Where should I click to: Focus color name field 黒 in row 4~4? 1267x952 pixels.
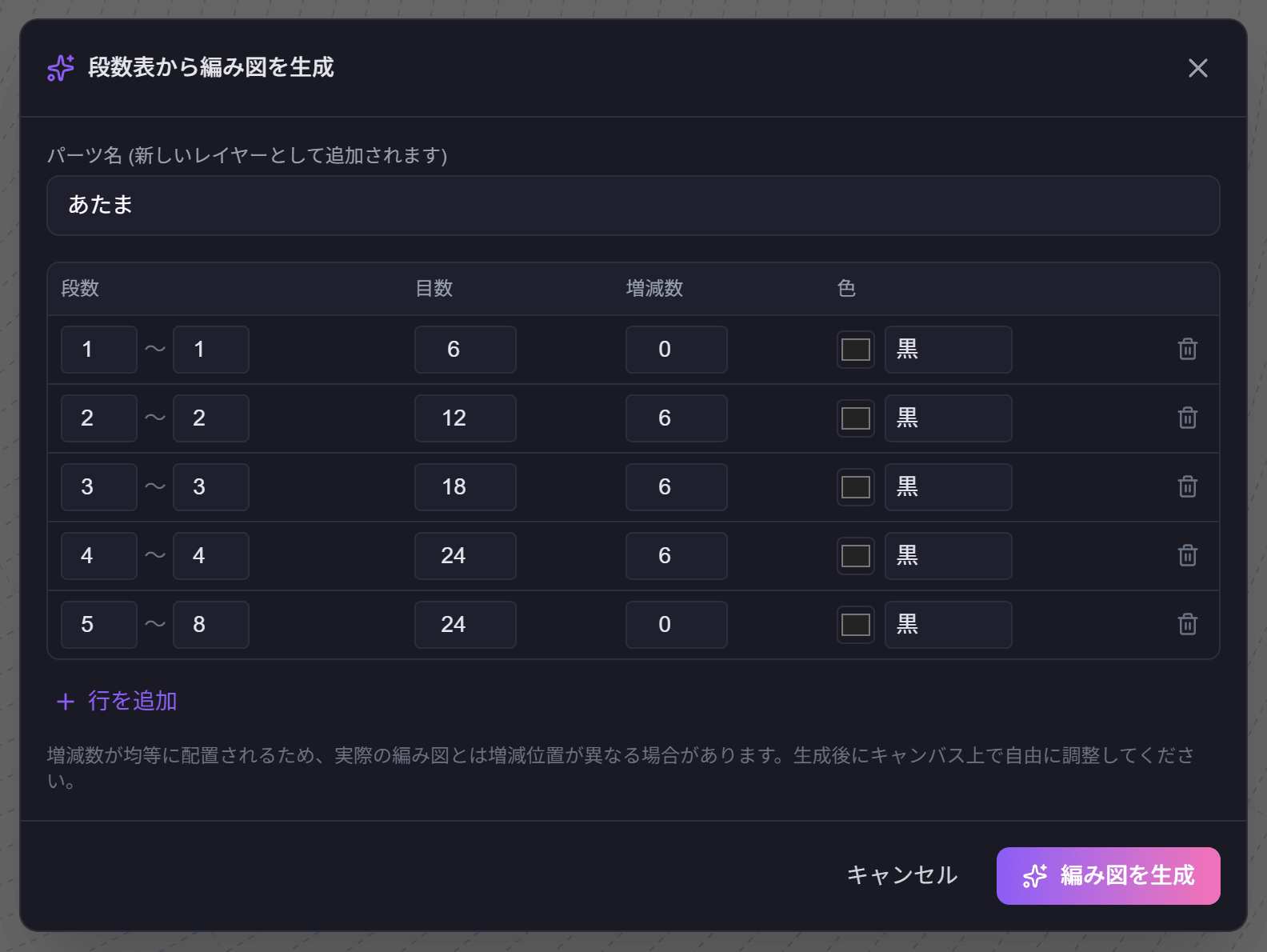click(949, 556)
